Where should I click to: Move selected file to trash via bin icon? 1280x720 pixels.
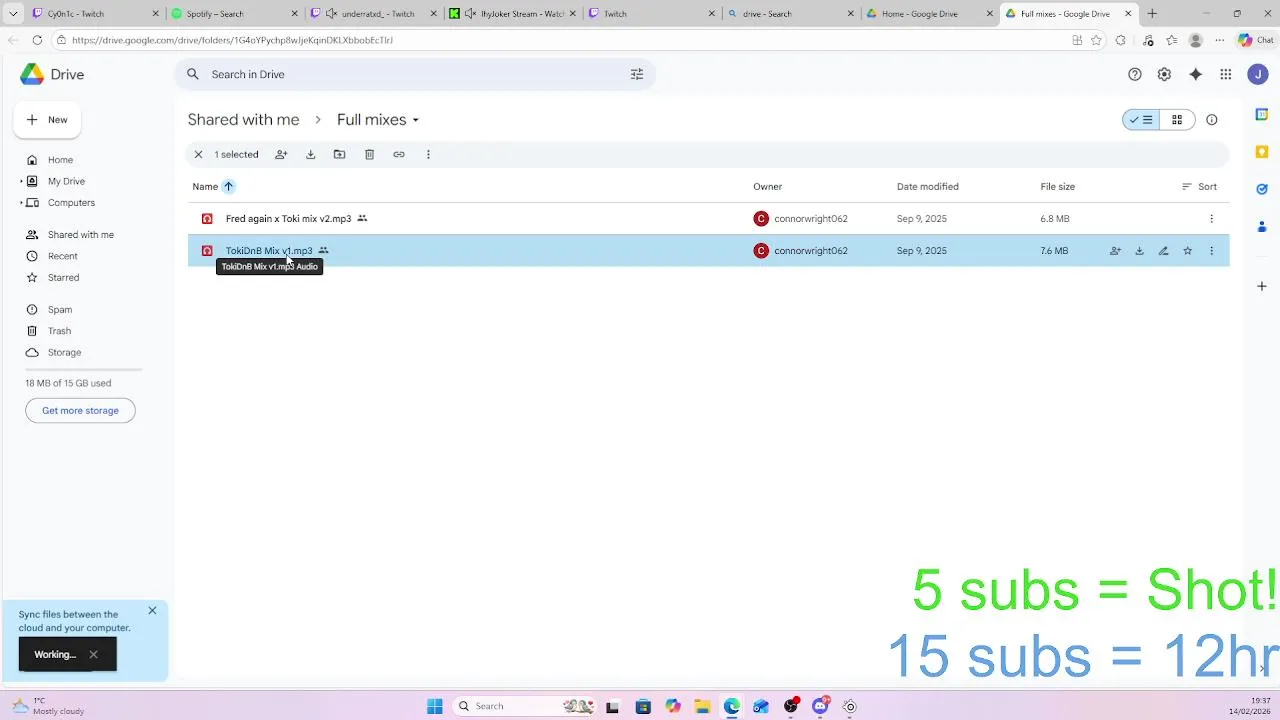pyautogui.click(x=369, y=154)
